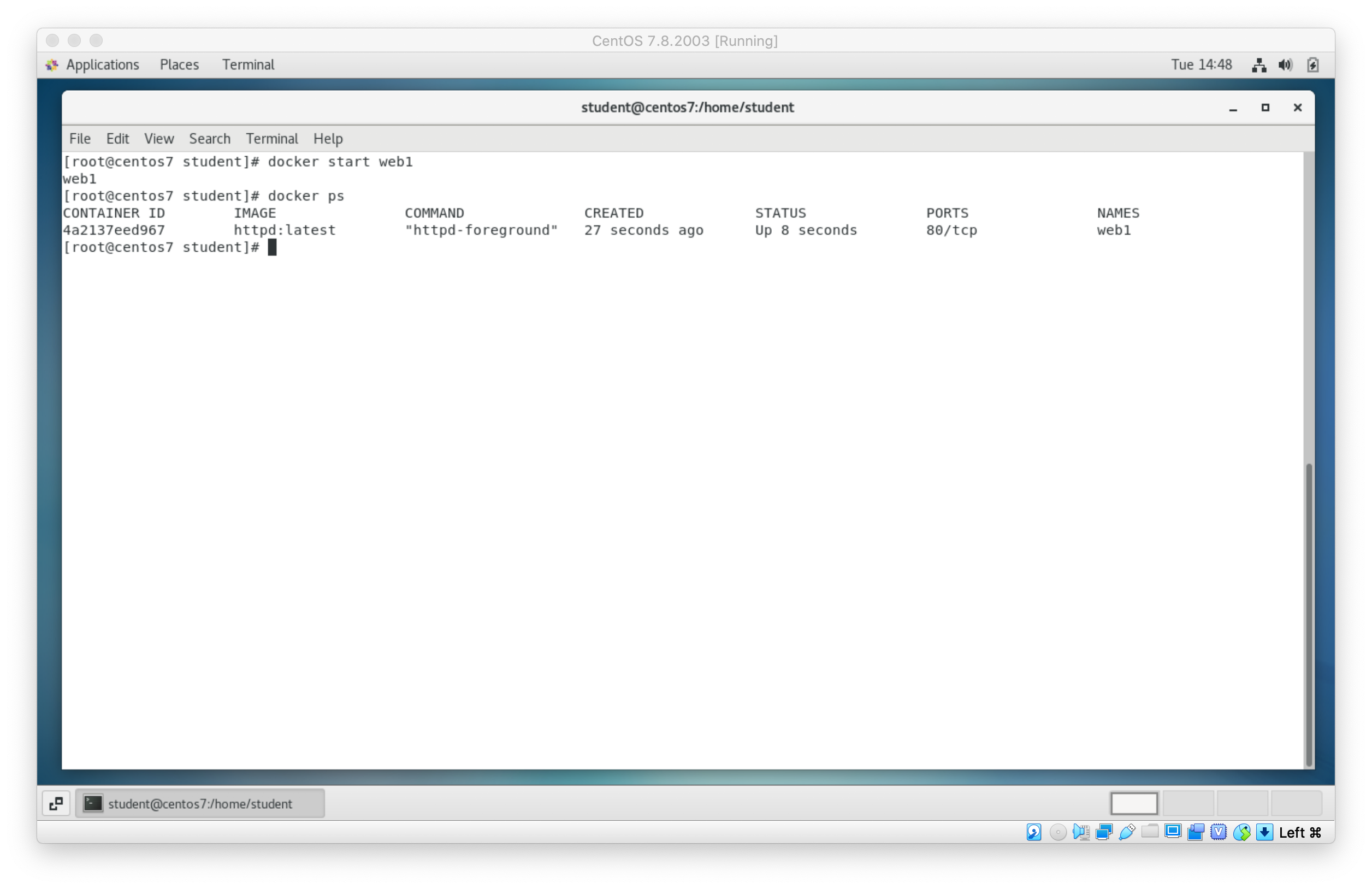Open the USB devices status icon
Viewport: 1372px width, 889px height.
[x=1126, y=832]
